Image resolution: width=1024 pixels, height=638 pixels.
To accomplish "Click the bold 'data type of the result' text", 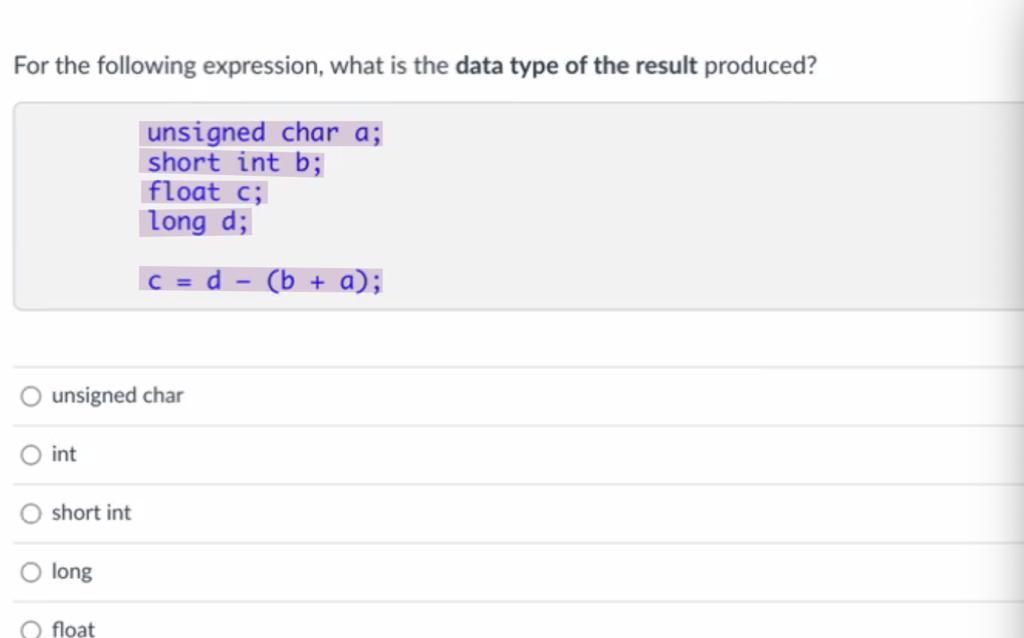I will pyautogui.click(x=577, y=66).
